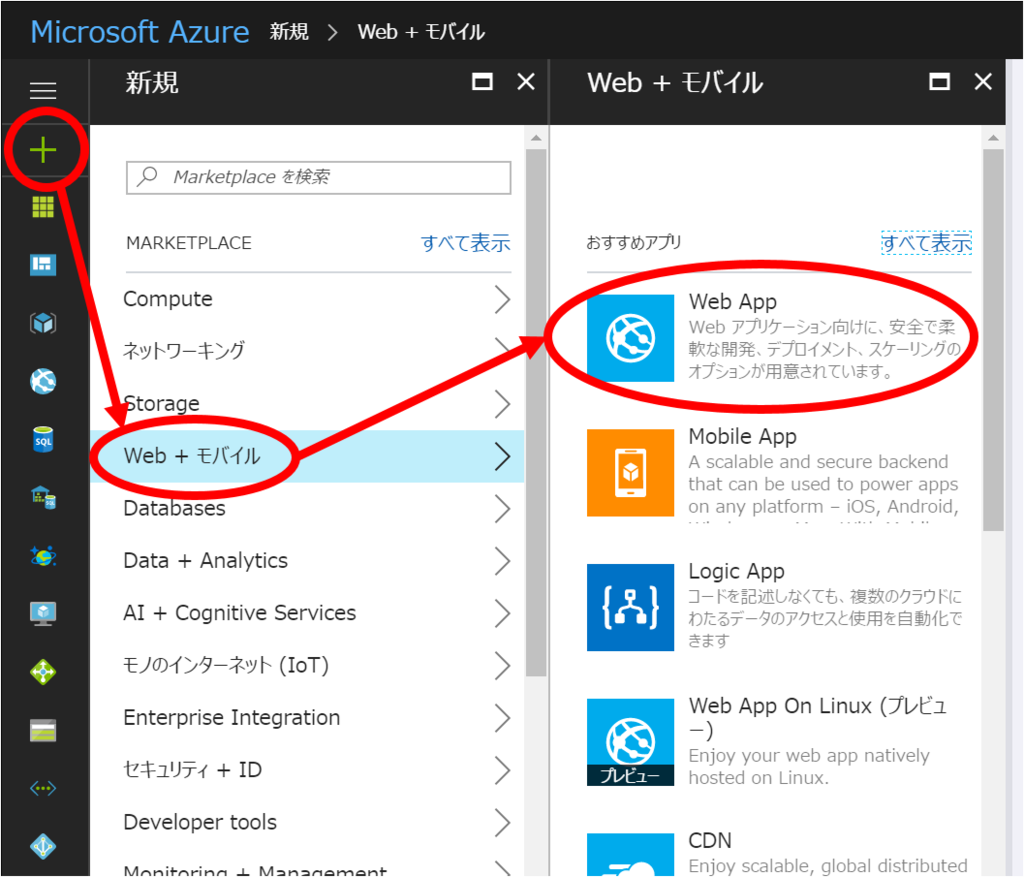
Task: Click the Microsoft Azure logo text
Action: pyautogui.click(x=140, y=31)
